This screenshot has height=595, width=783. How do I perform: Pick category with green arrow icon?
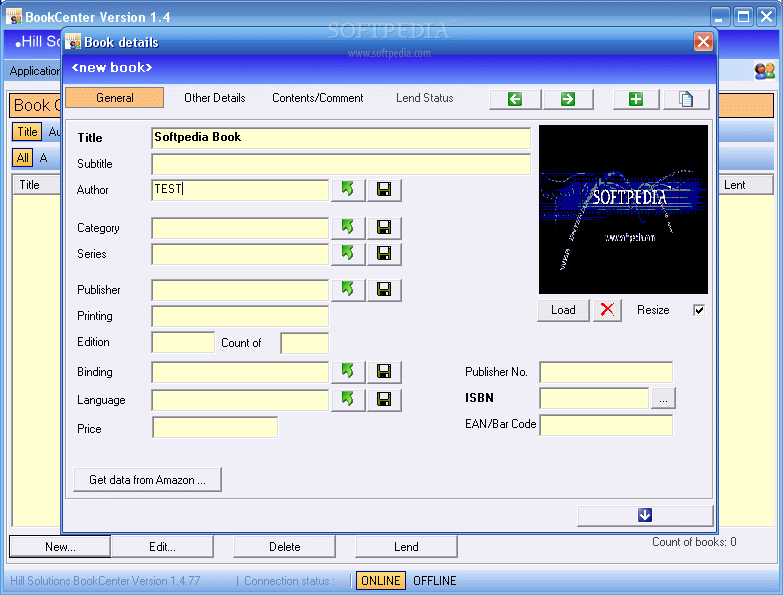point(348,228)
